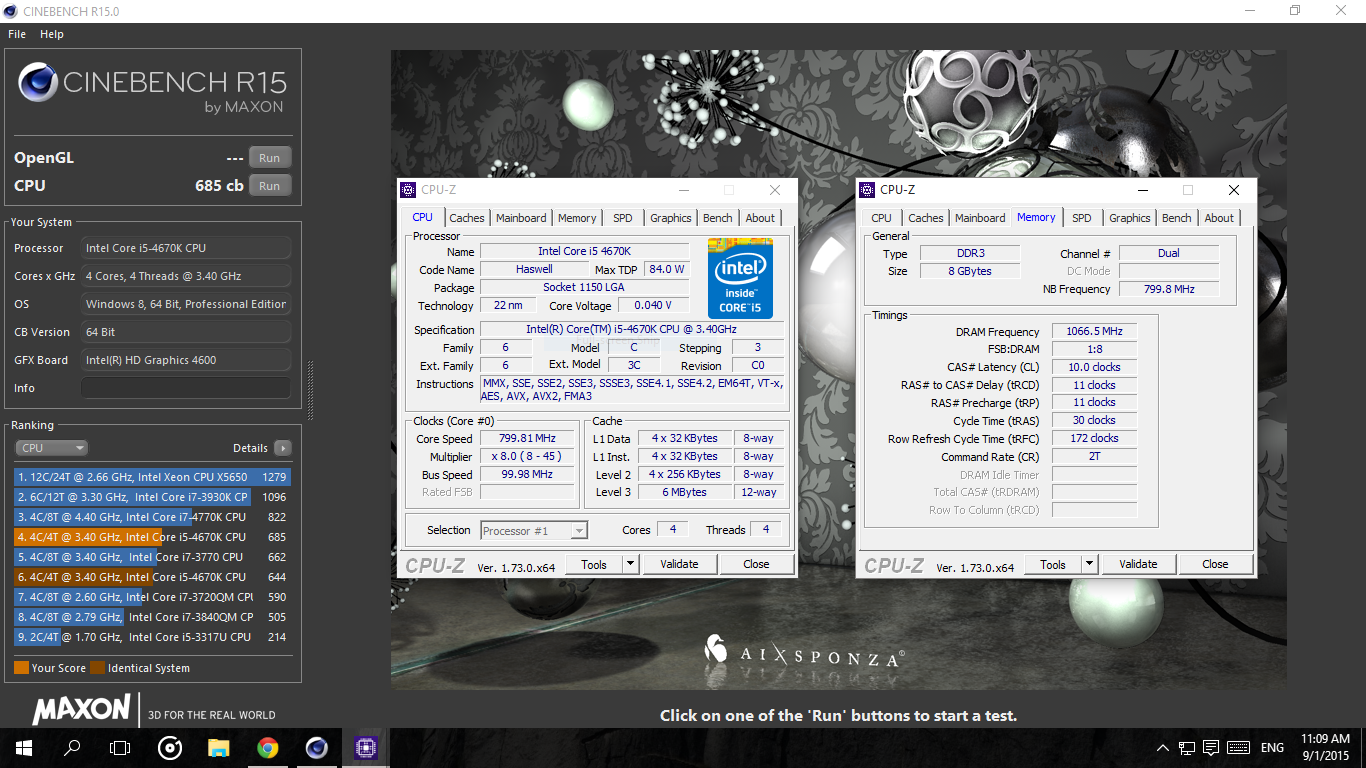1366x768 pixels.
Task: Open the Processor #1 selection dropdown
Action: click(534, 531)
